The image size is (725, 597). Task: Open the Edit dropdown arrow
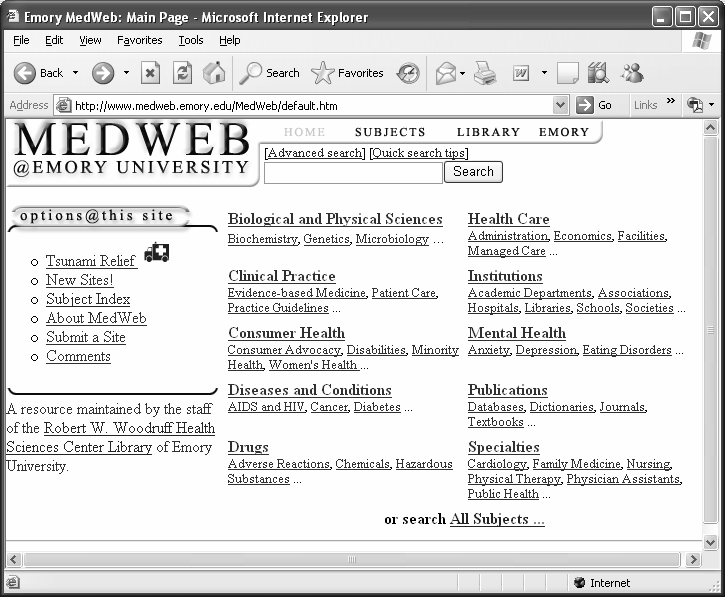[544, 73]
